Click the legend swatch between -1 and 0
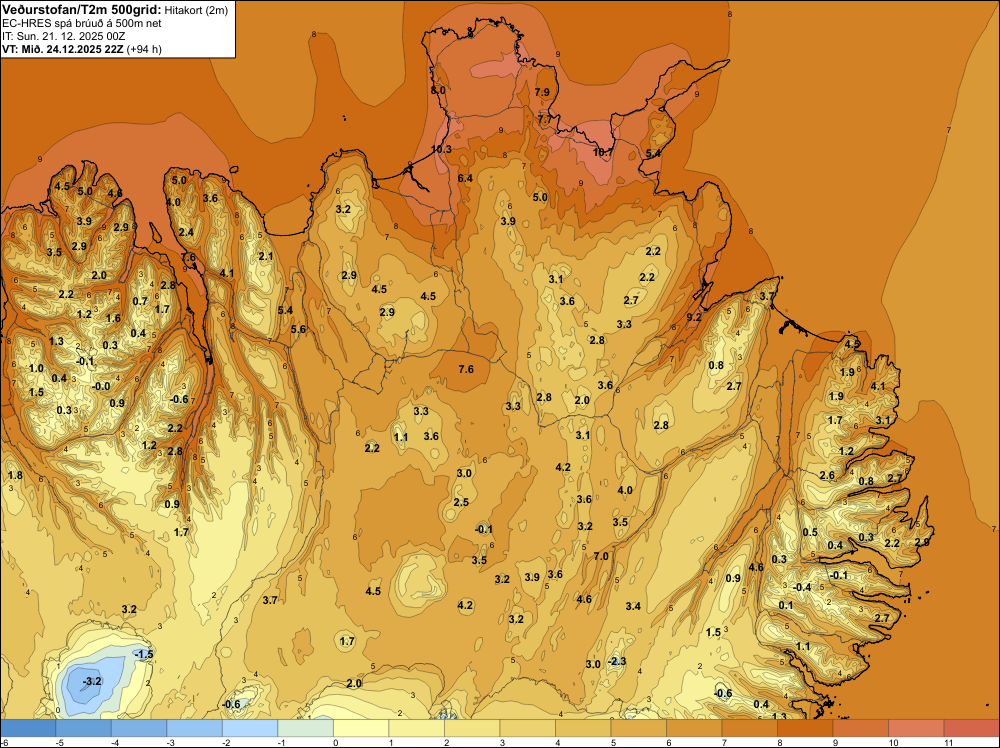The image size is (1000, 748). [305, 728]
